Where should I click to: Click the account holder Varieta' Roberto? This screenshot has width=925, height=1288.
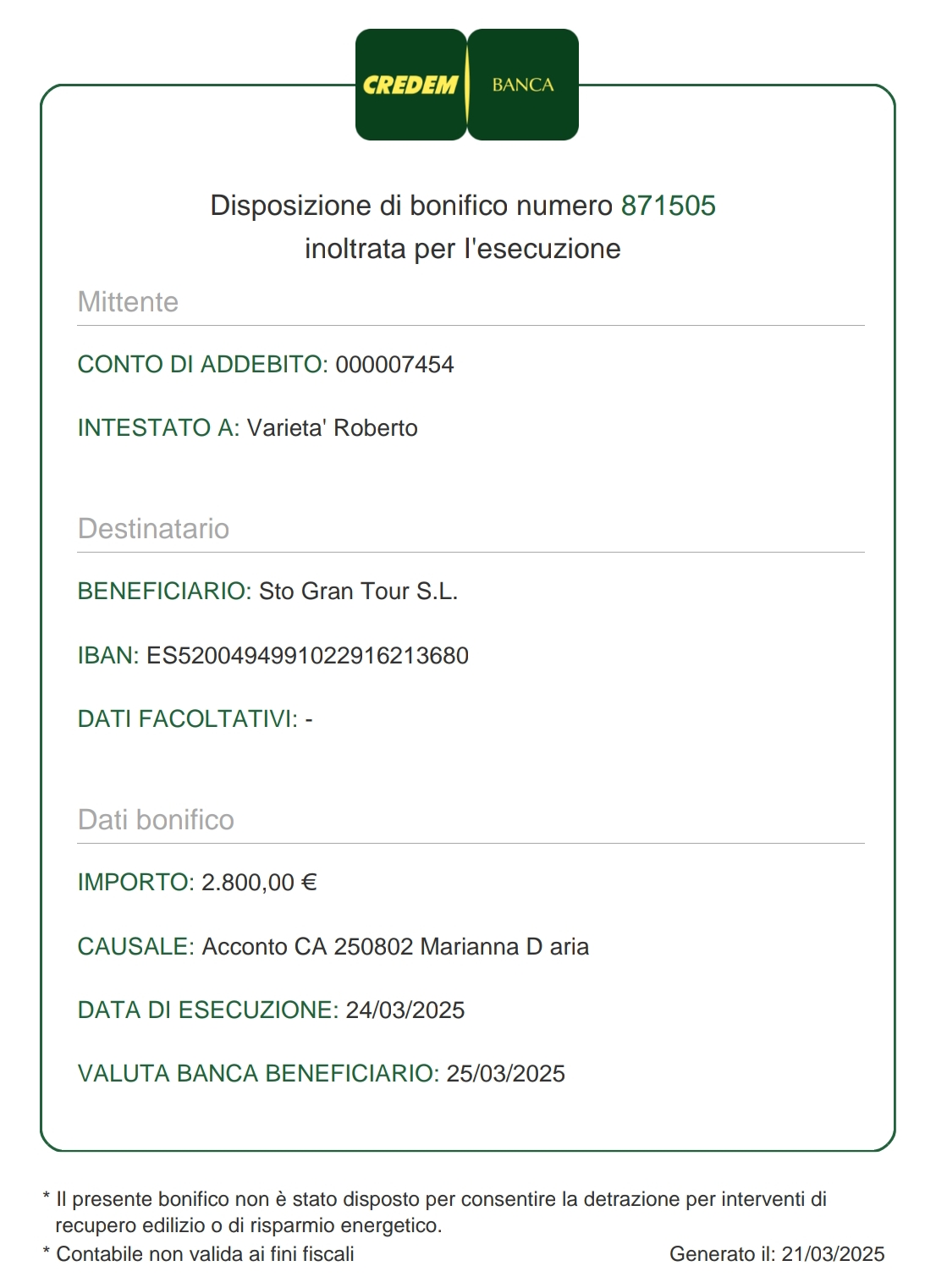[332, 428]
